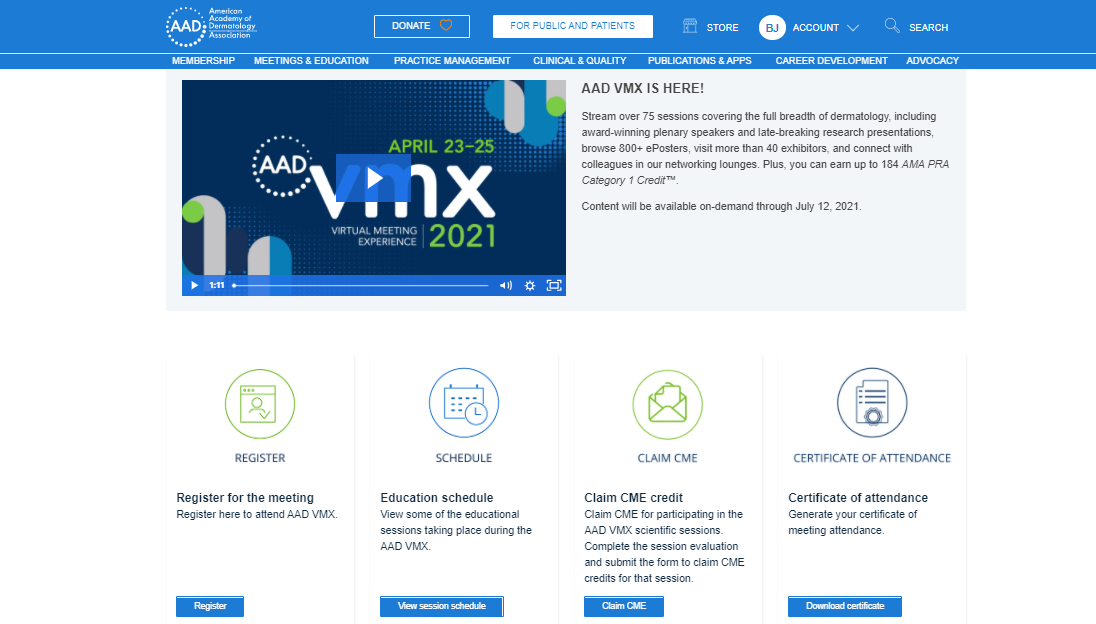Click For Public and Patients button
Viewport: 1096px width, 624px height.
click(572, 26)
